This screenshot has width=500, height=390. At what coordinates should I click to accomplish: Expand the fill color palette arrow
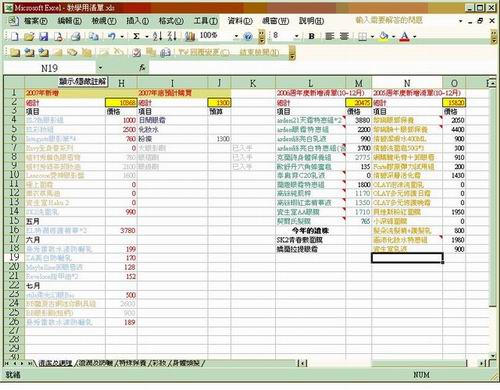click(x=393, y=36)
